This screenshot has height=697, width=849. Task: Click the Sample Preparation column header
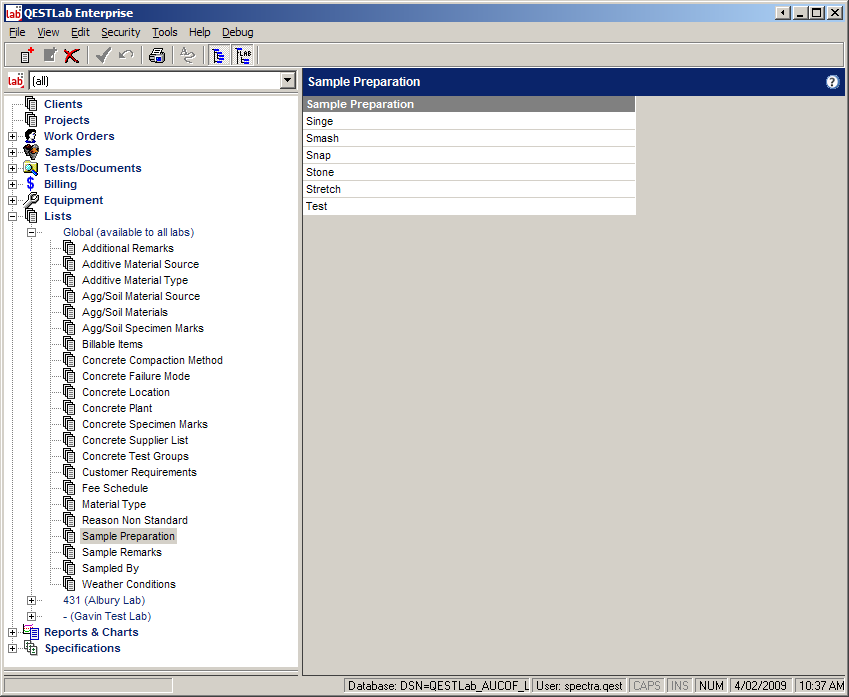click(x=468, y=104)
